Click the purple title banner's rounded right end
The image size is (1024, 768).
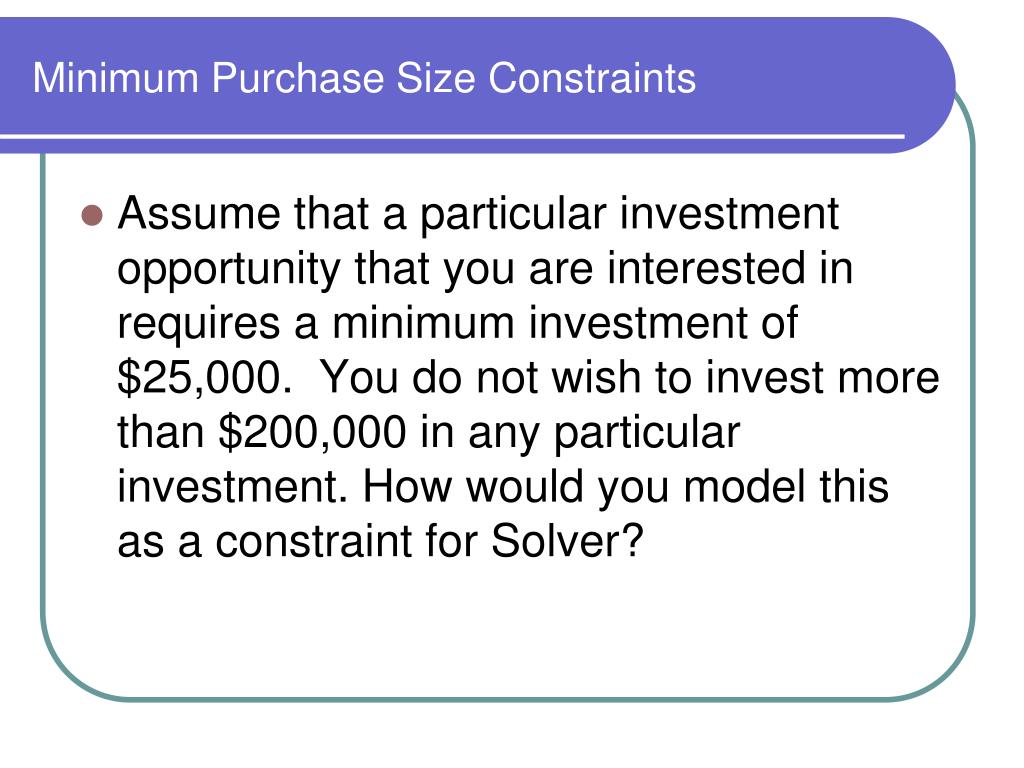[921, 85]
